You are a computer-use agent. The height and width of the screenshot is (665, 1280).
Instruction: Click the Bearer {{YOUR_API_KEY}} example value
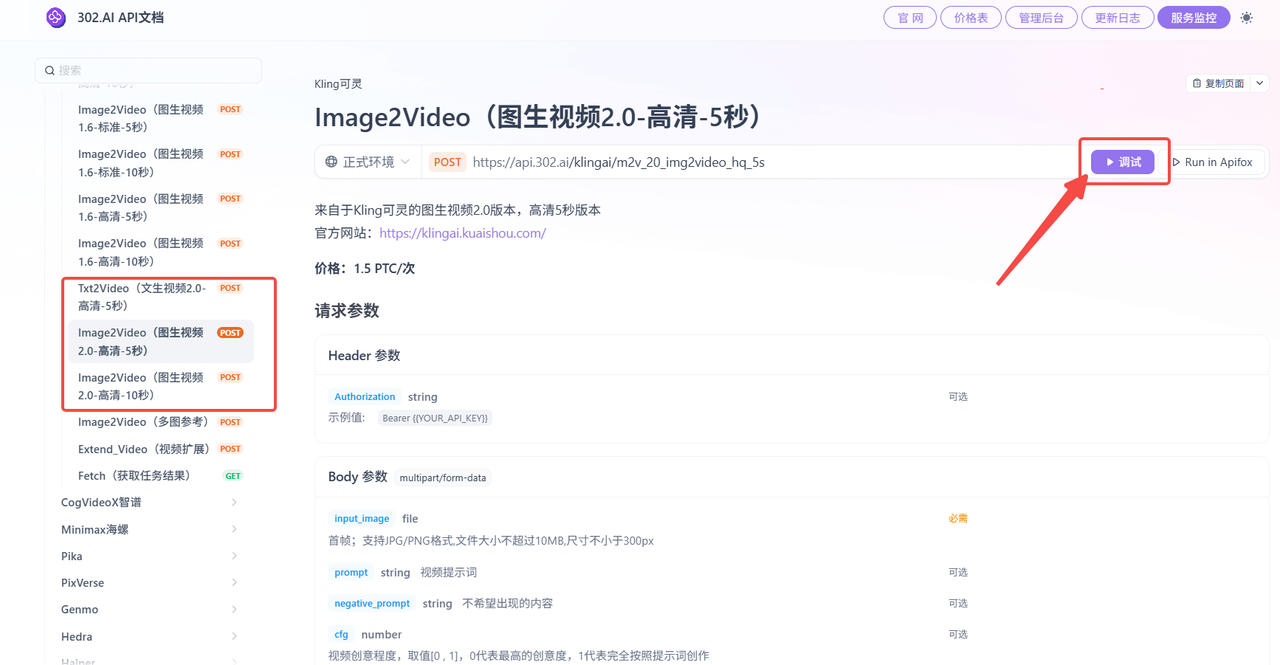click(435, 418)
